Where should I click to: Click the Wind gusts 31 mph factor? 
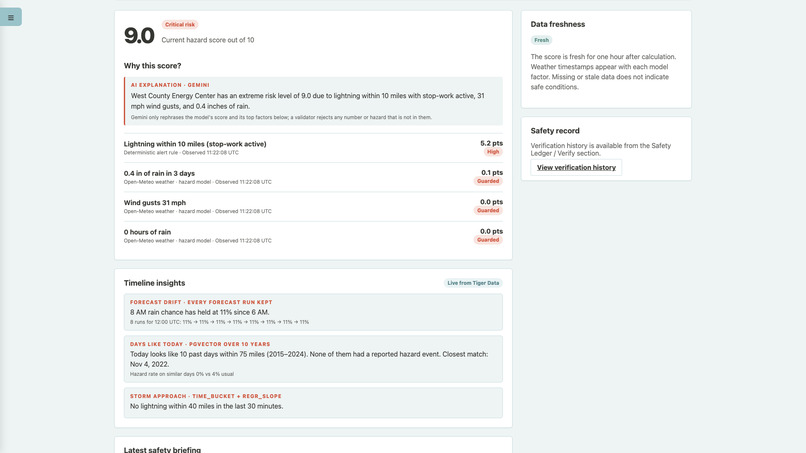[x=313, y=206]
